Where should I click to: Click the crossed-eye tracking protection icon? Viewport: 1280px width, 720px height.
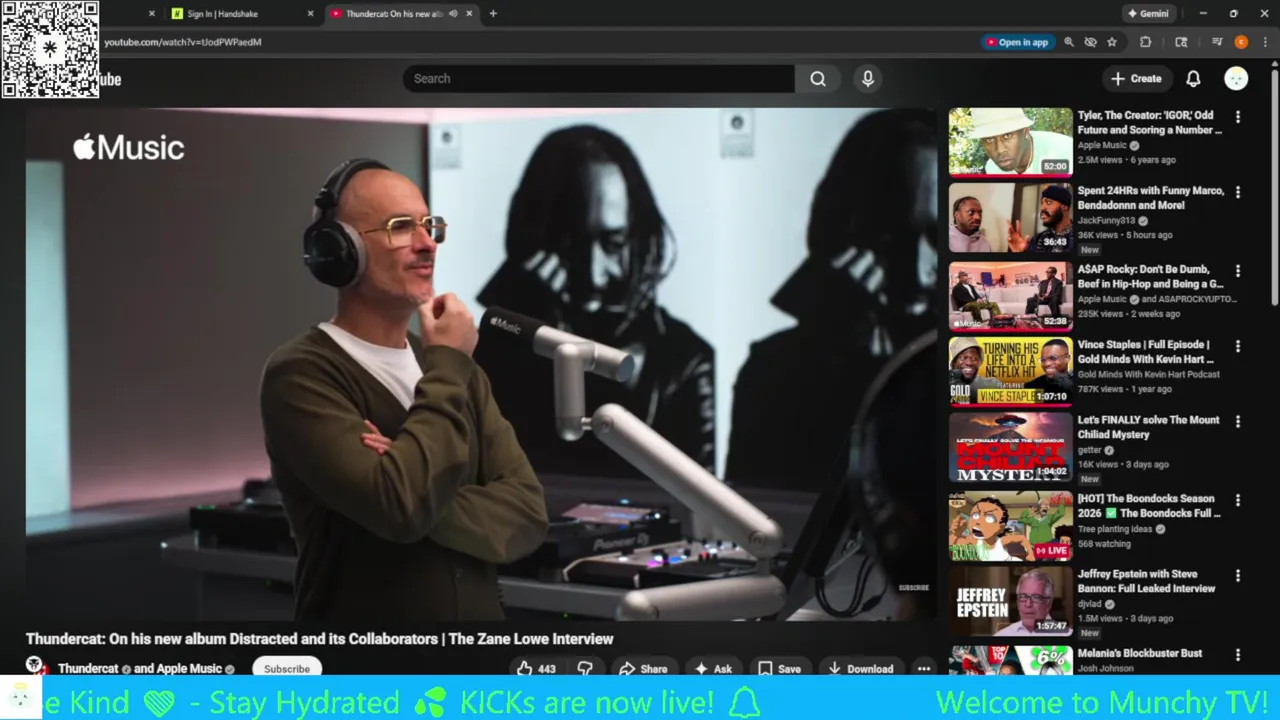click(1090, 42)
